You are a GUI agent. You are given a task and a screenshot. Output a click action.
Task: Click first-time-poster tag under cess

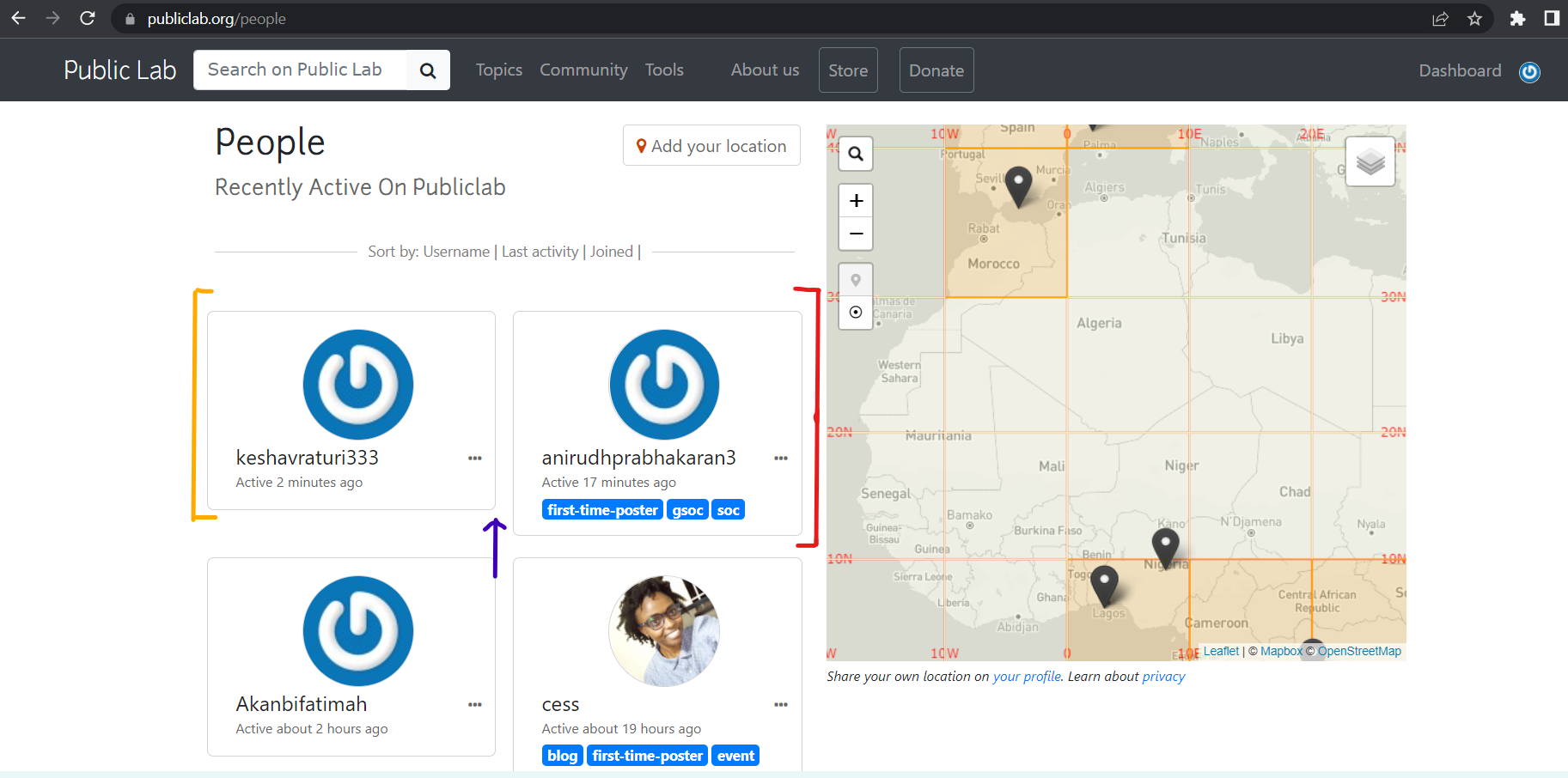[648, 756]
